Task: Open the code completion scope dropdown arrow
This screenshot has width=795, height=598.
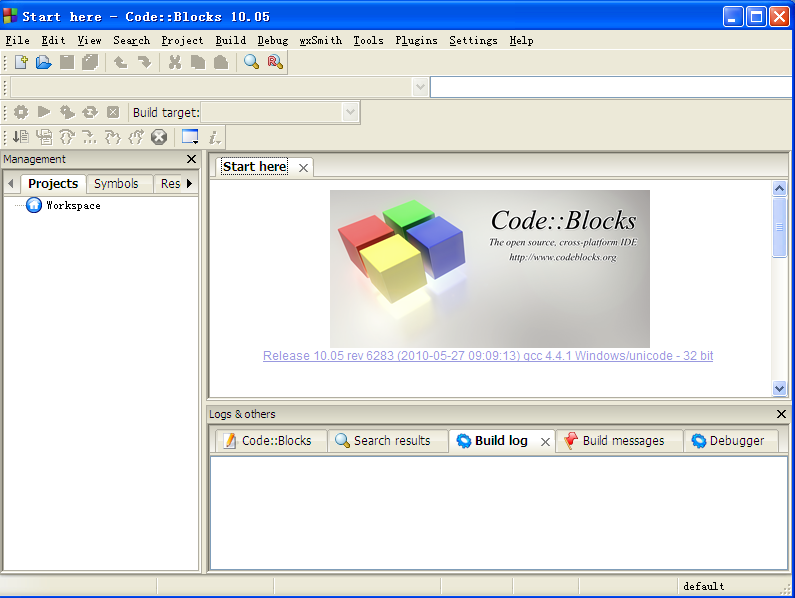Action: click(x=420, y=87)
